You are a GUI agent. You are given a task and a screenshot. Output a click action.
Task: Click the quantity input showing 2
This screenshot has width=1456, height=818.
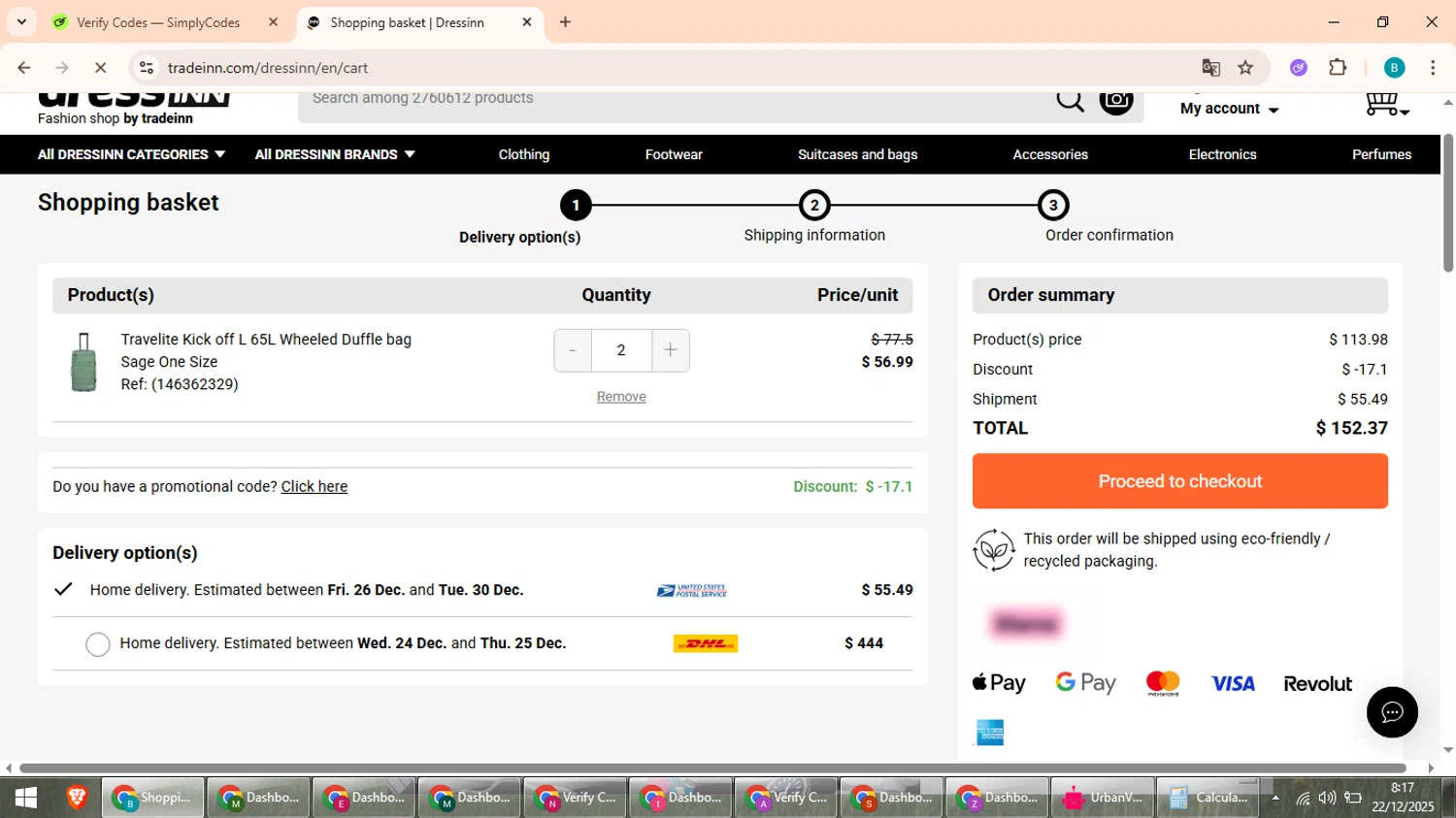[621, 350]
